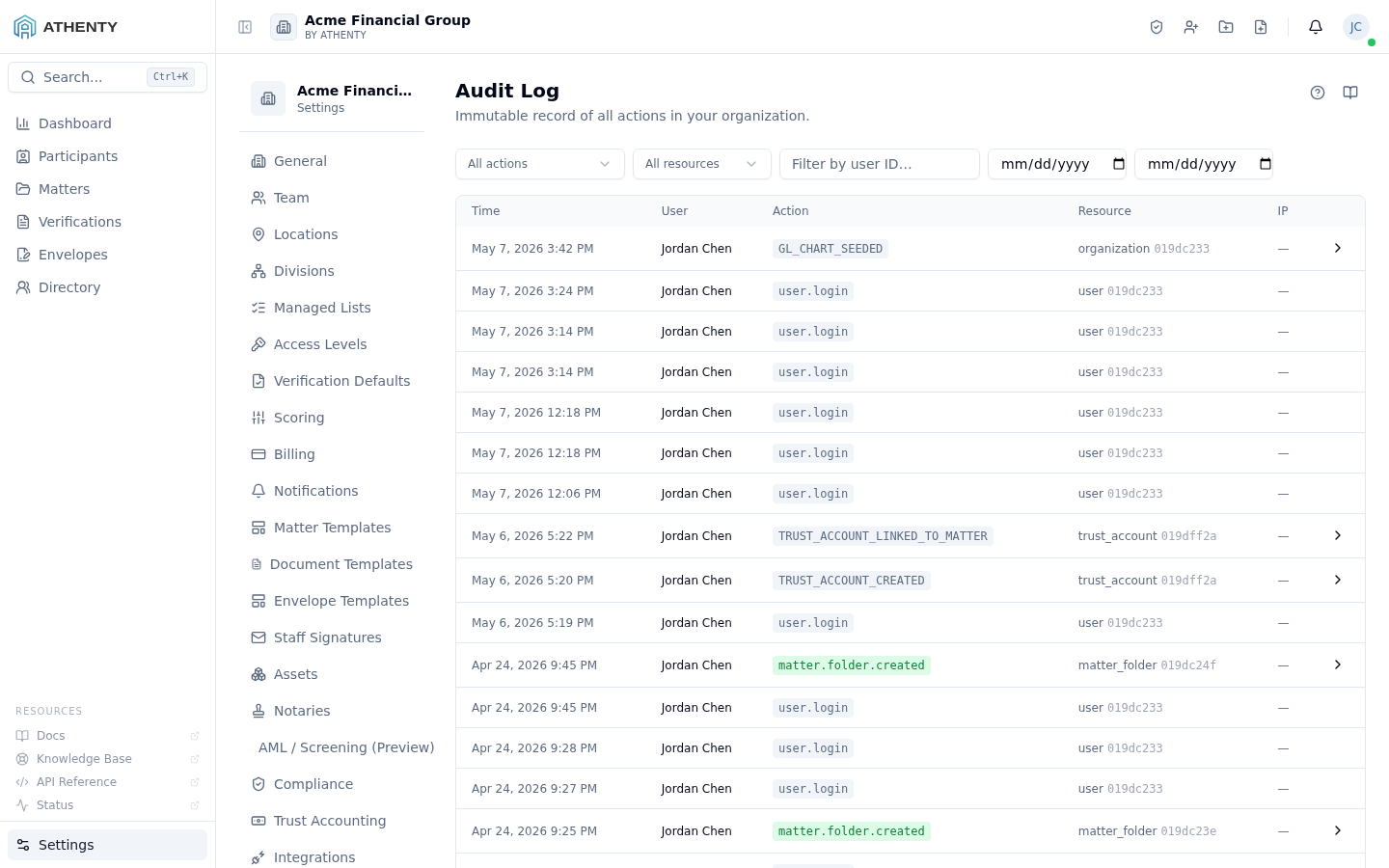Open Assets settings
Viewport: 1389px width, 868px height.
[x=332, y=674]
